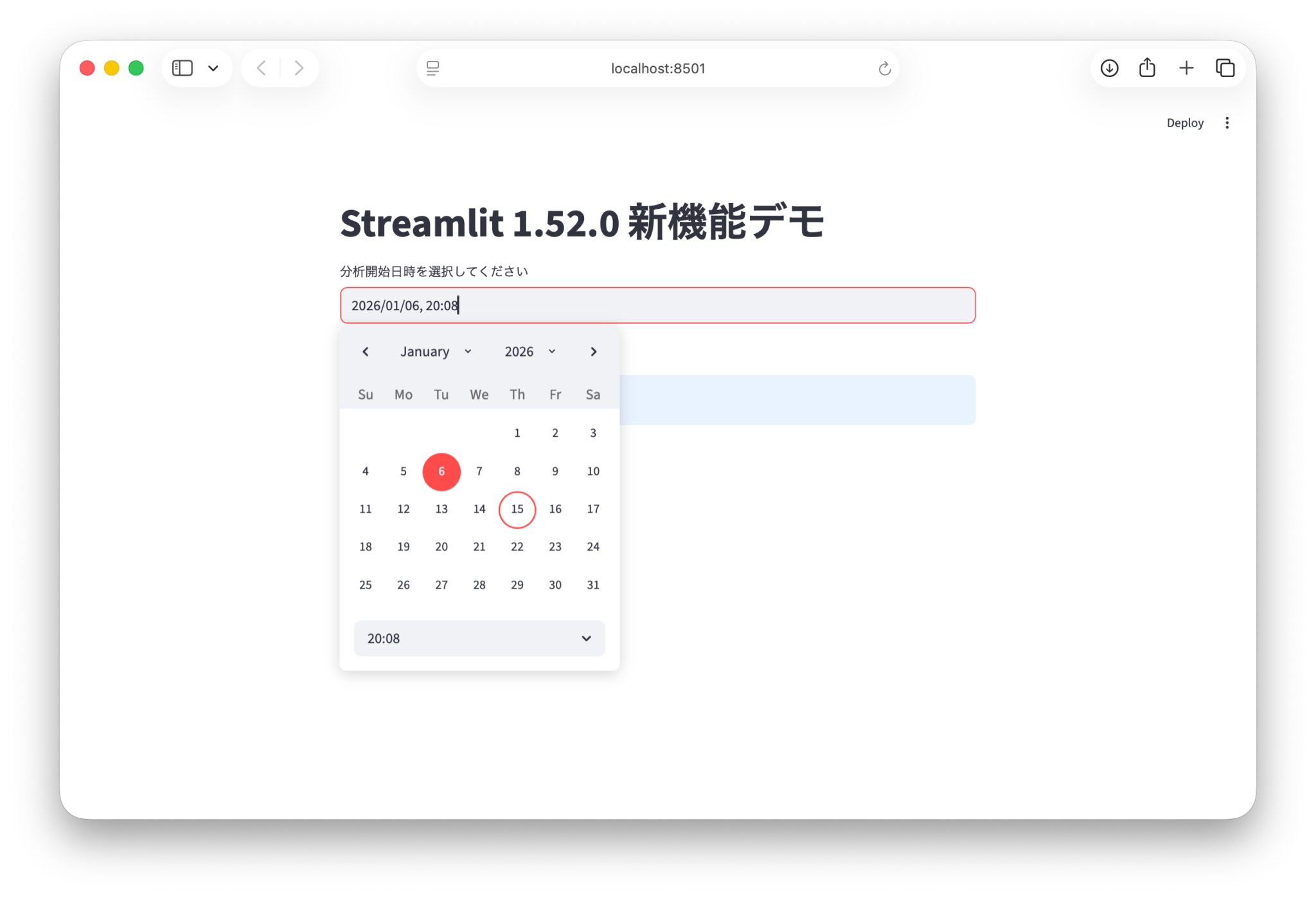
Task: Click the highlighted date 6 in the calendar
Action: (x=441, y=471)
